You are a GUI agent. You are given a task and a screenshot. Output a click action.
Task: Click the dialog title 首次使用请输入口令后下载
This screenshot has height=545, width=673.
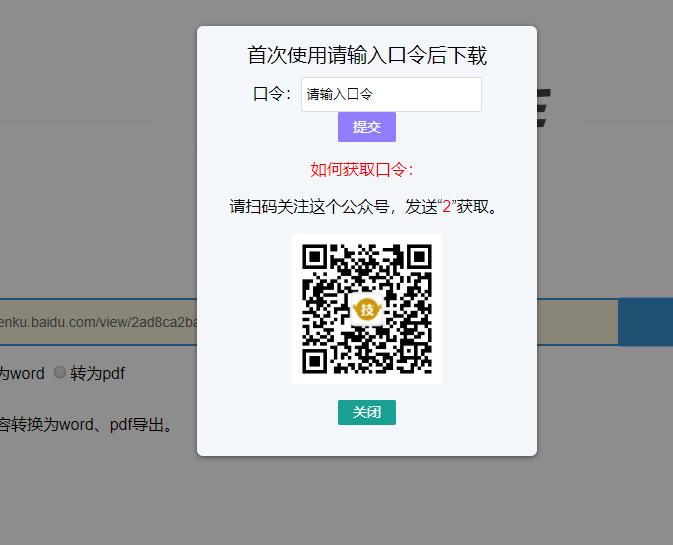pyautogui.click(x=367, y=55)
